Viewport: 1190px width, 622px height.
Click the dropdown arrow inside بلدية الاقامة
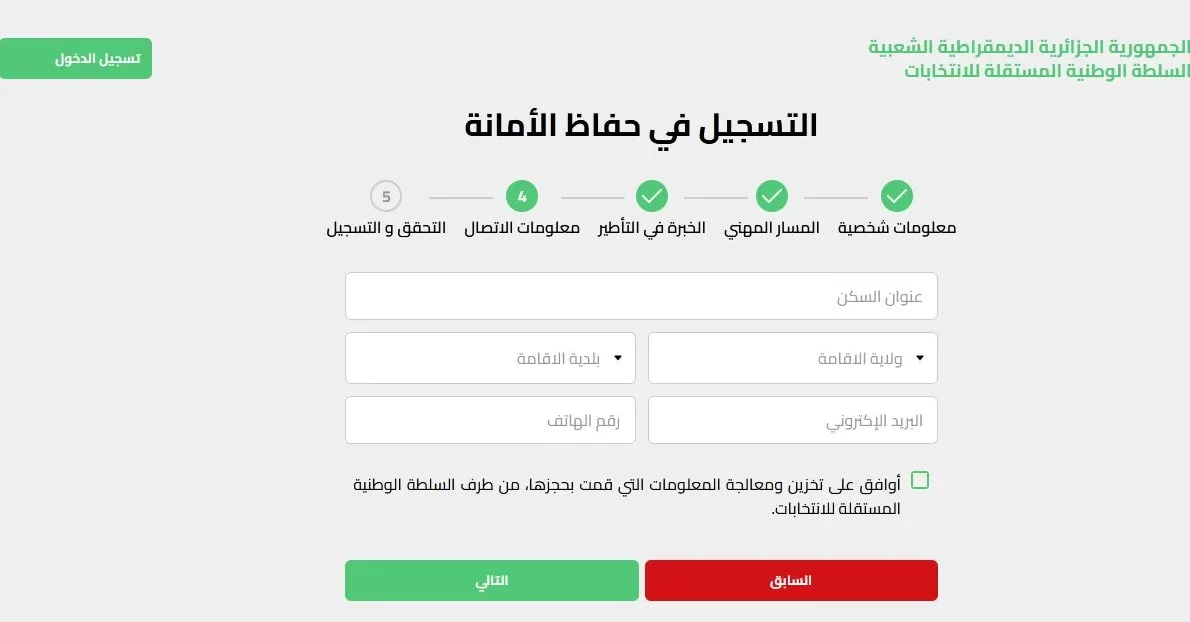point(618,357)
